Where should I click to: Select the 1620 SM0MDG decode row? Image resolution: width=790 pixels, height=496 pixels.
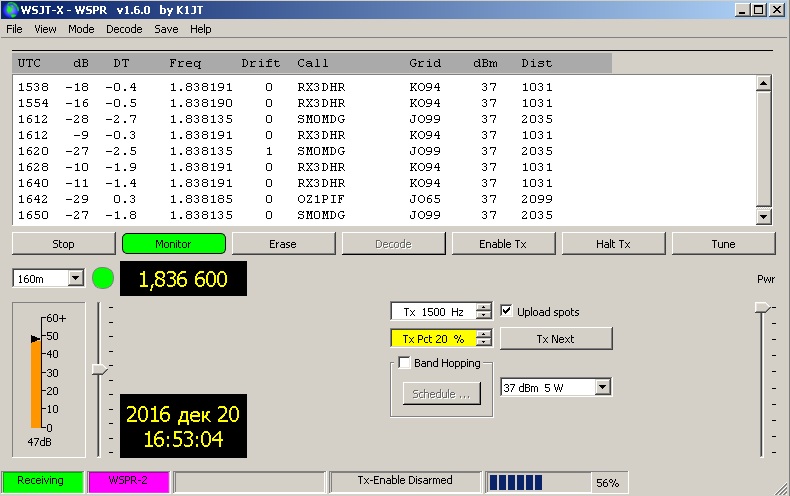coord(285,151)
